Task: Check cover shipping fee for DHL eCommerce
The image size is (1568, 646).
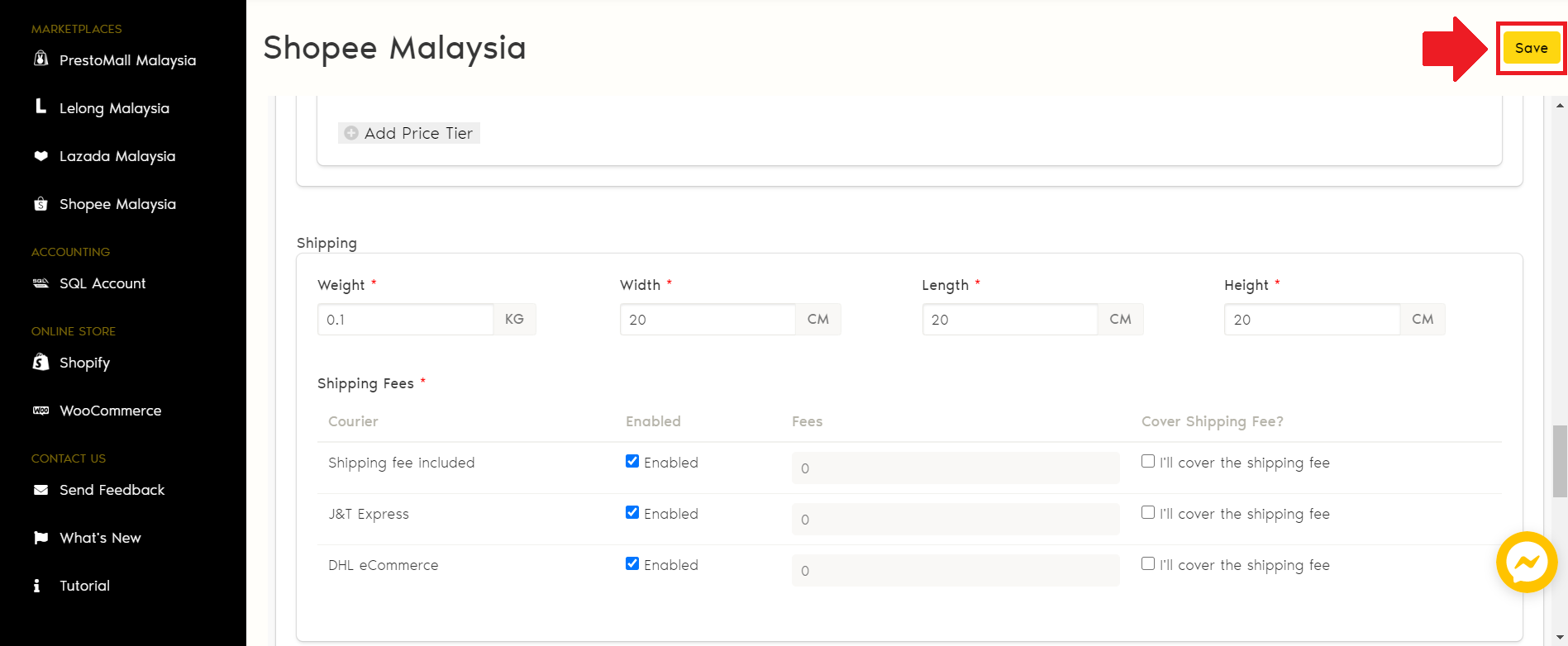Action: click(x=1148, y=563)
